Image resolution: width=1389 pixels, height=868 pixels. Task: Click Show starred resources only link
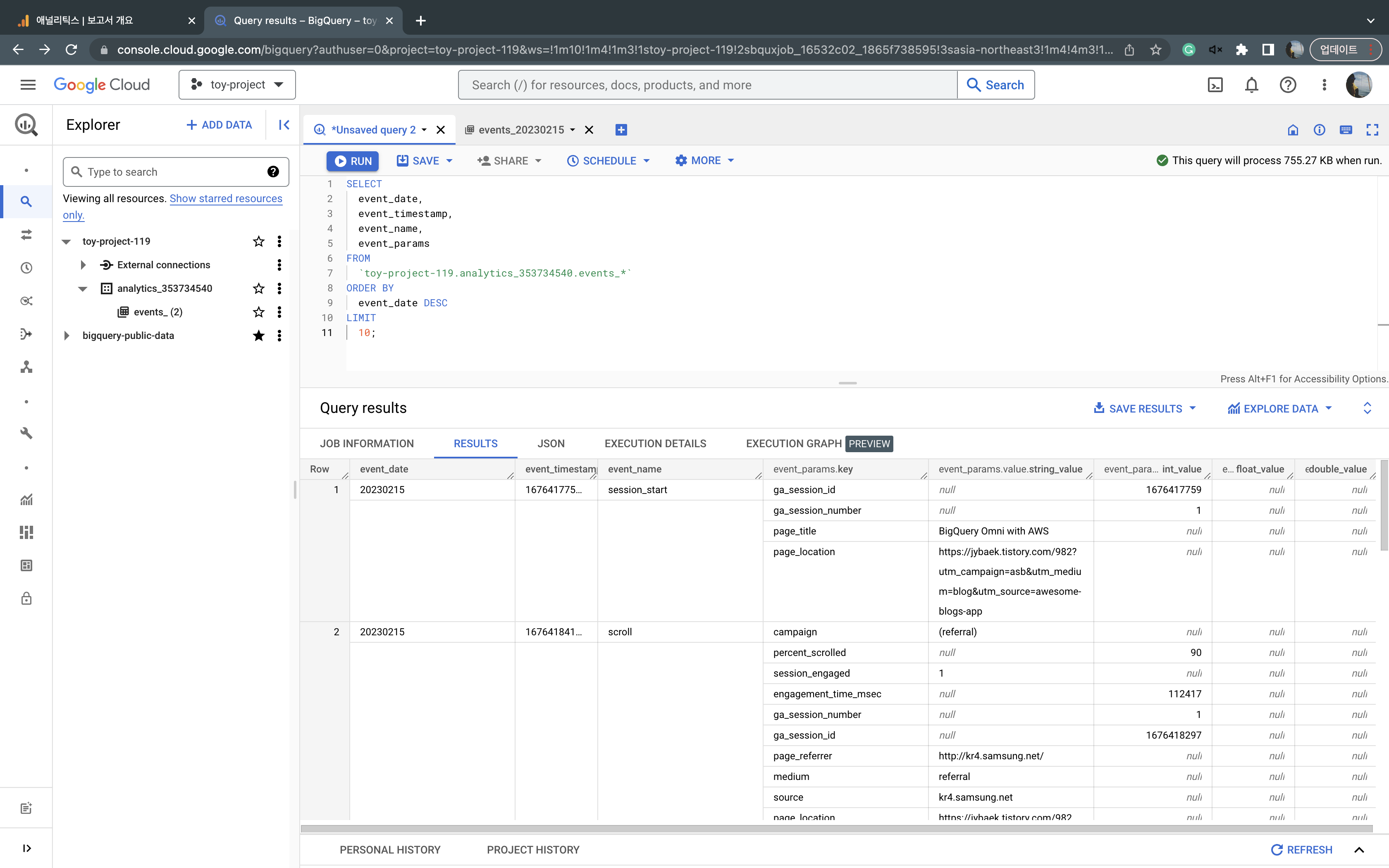(226, 199)
